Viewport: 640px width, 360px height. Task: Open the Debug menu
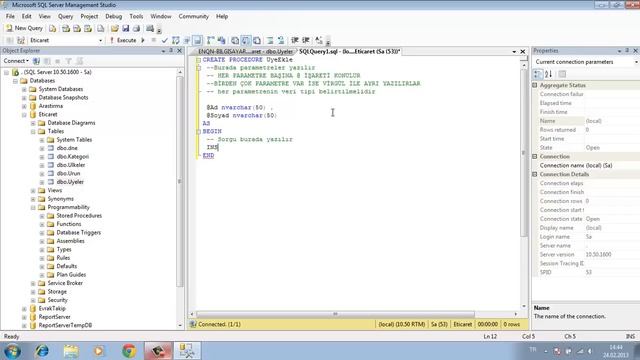113,16
